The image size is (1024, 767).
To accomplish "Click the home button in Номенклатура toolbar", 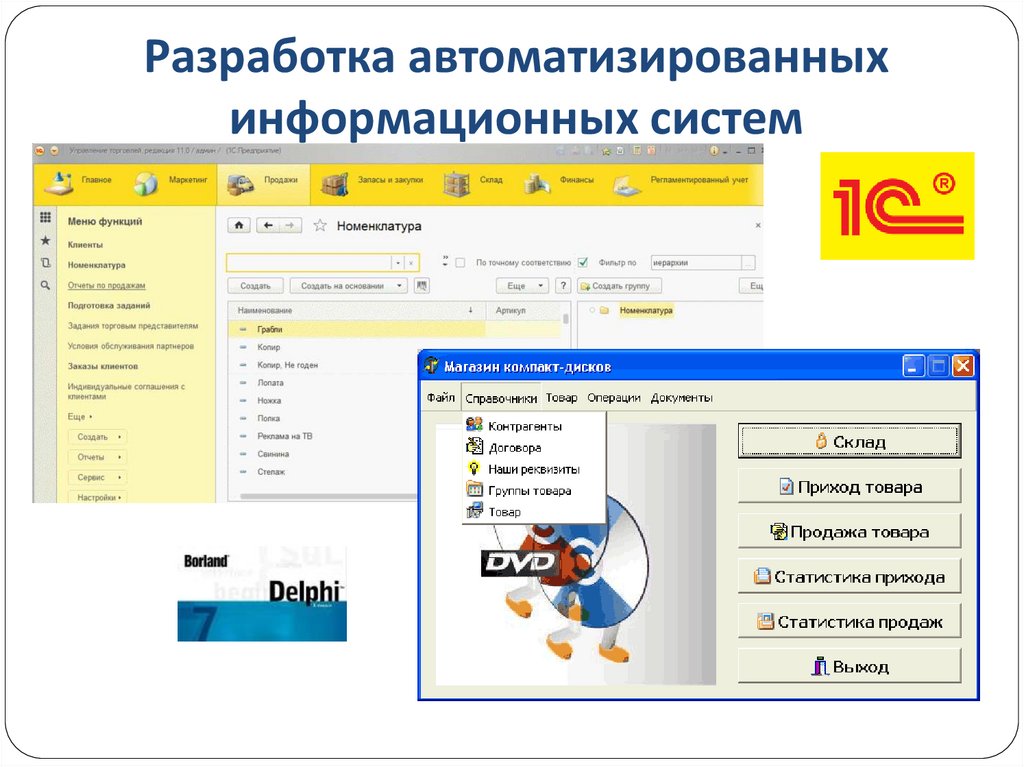I will coord(239,225).
